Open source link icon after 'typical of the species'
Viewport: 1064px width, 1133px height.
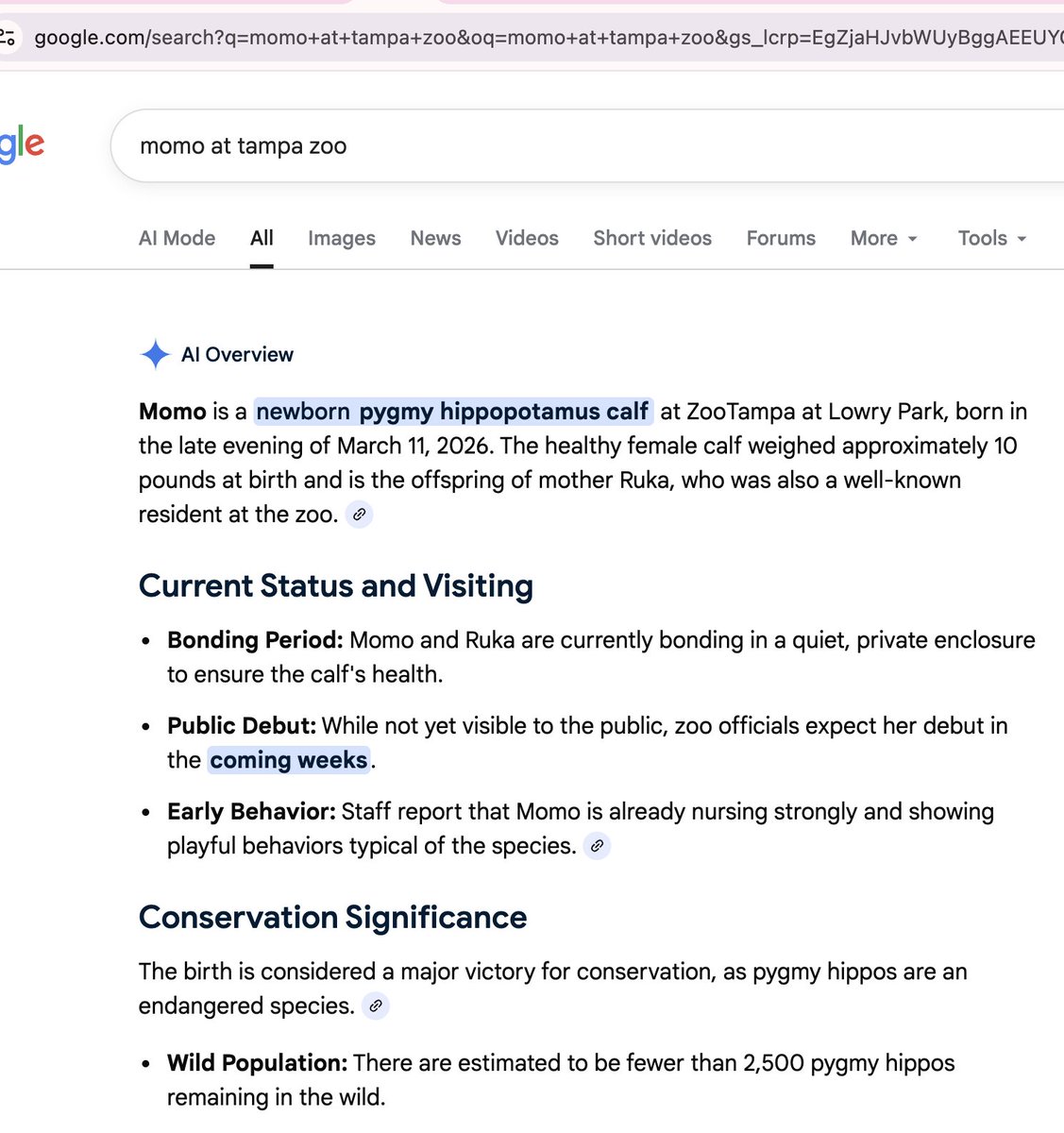coord(597,846)
